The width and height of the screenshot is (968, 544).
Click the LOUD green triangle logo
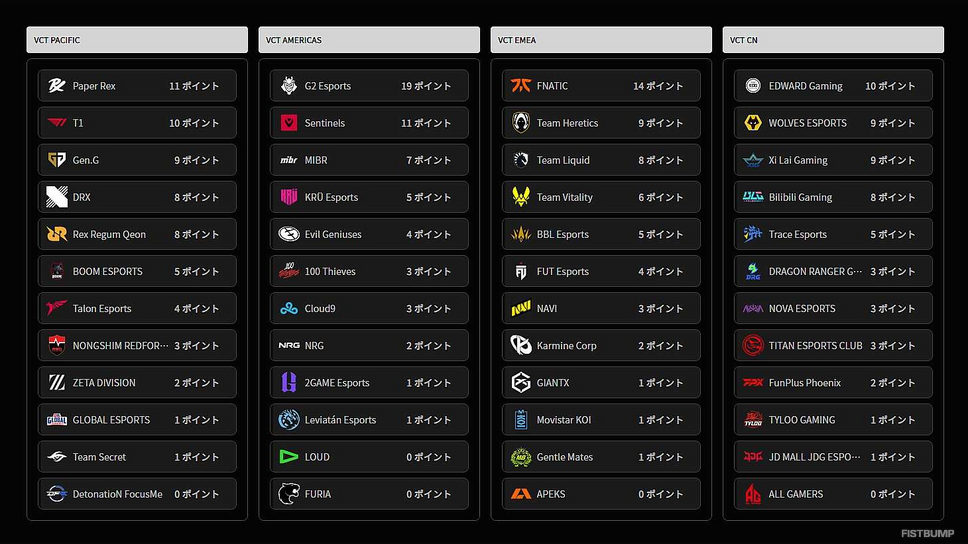pyautogui.click(x=289, y=456)
